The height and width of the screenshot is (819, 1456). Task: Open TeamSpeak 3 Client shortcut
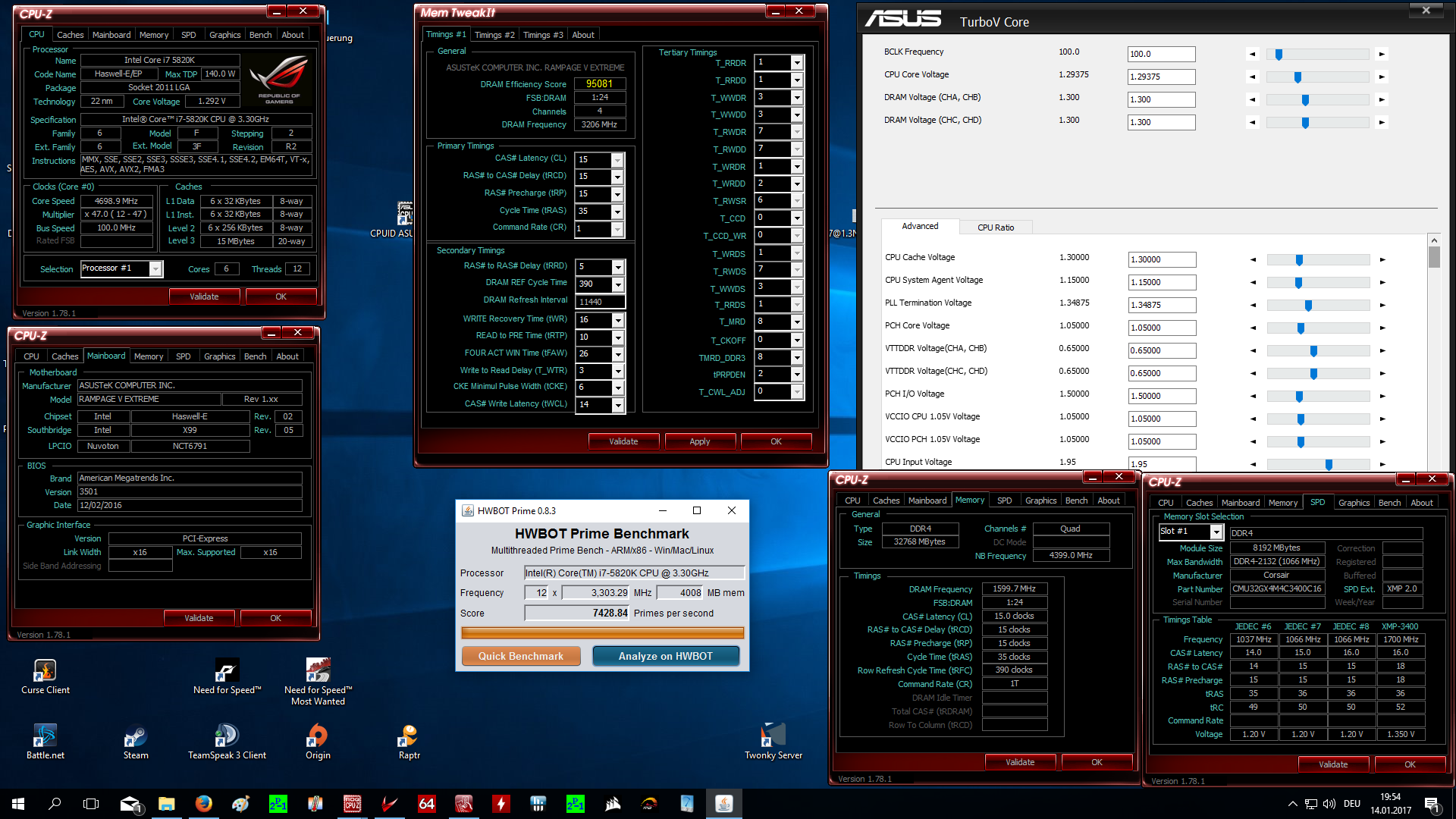click(227, 742)
